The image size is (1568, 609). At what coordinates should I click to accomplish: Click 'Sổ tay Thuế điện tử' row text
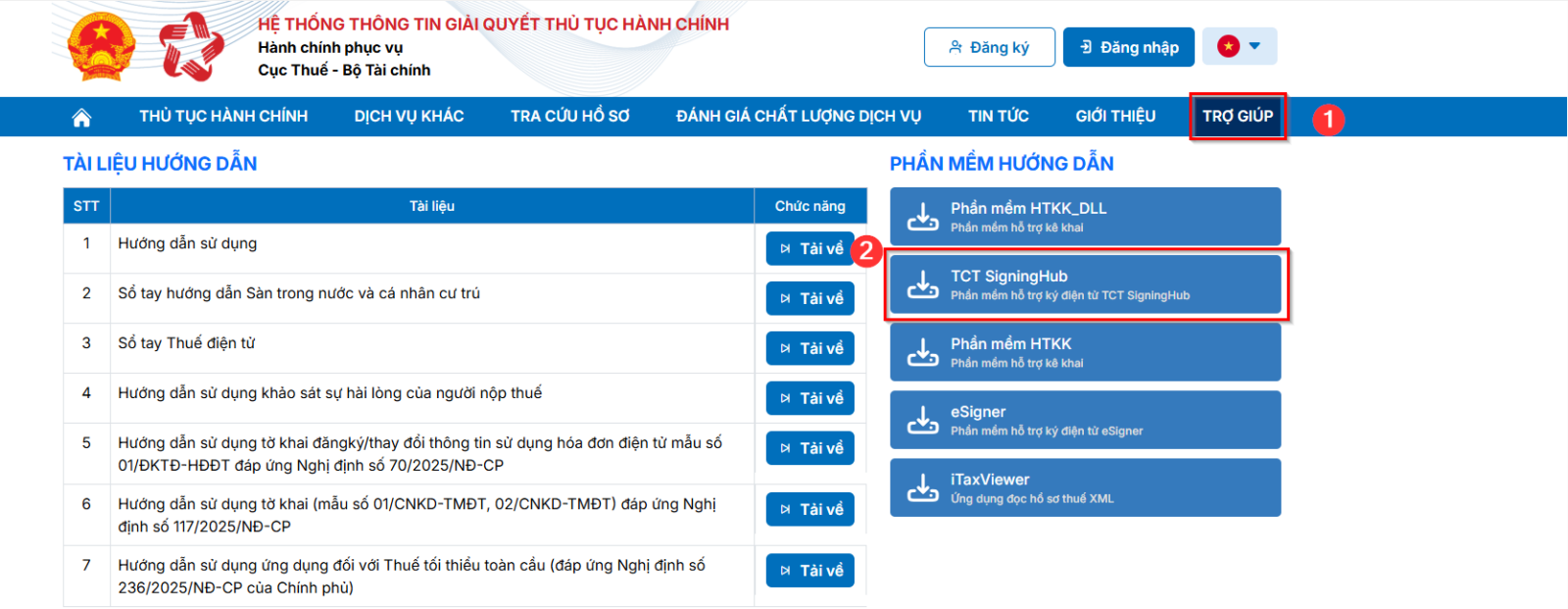point(186,343)
